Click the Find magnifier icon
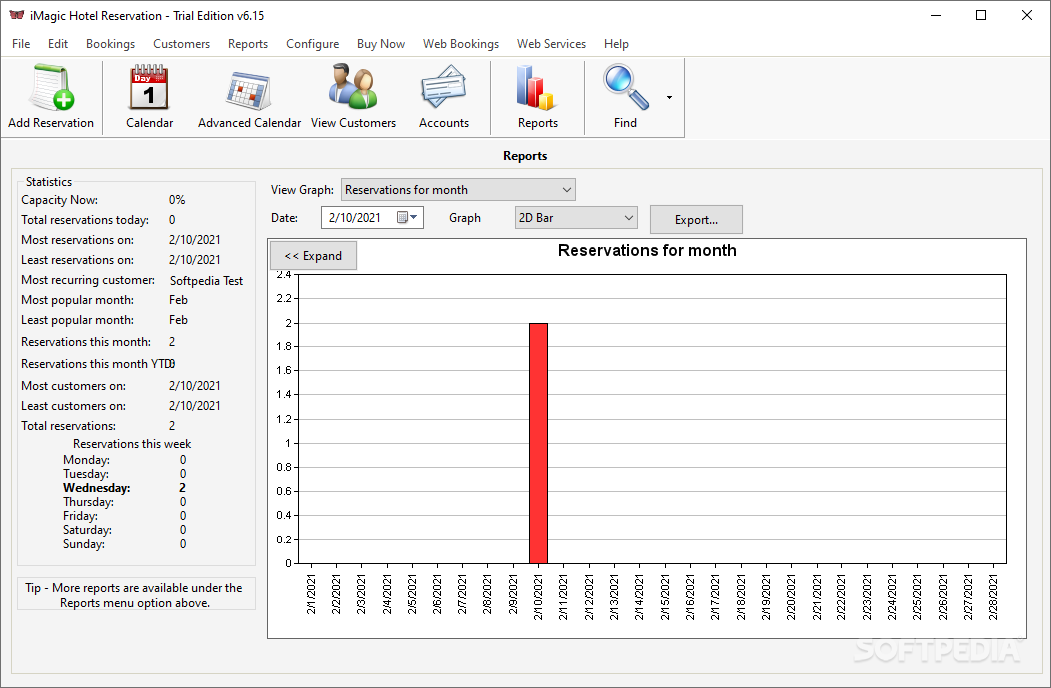The height and width of the screenshot is (688, 1051). [625, 87]
